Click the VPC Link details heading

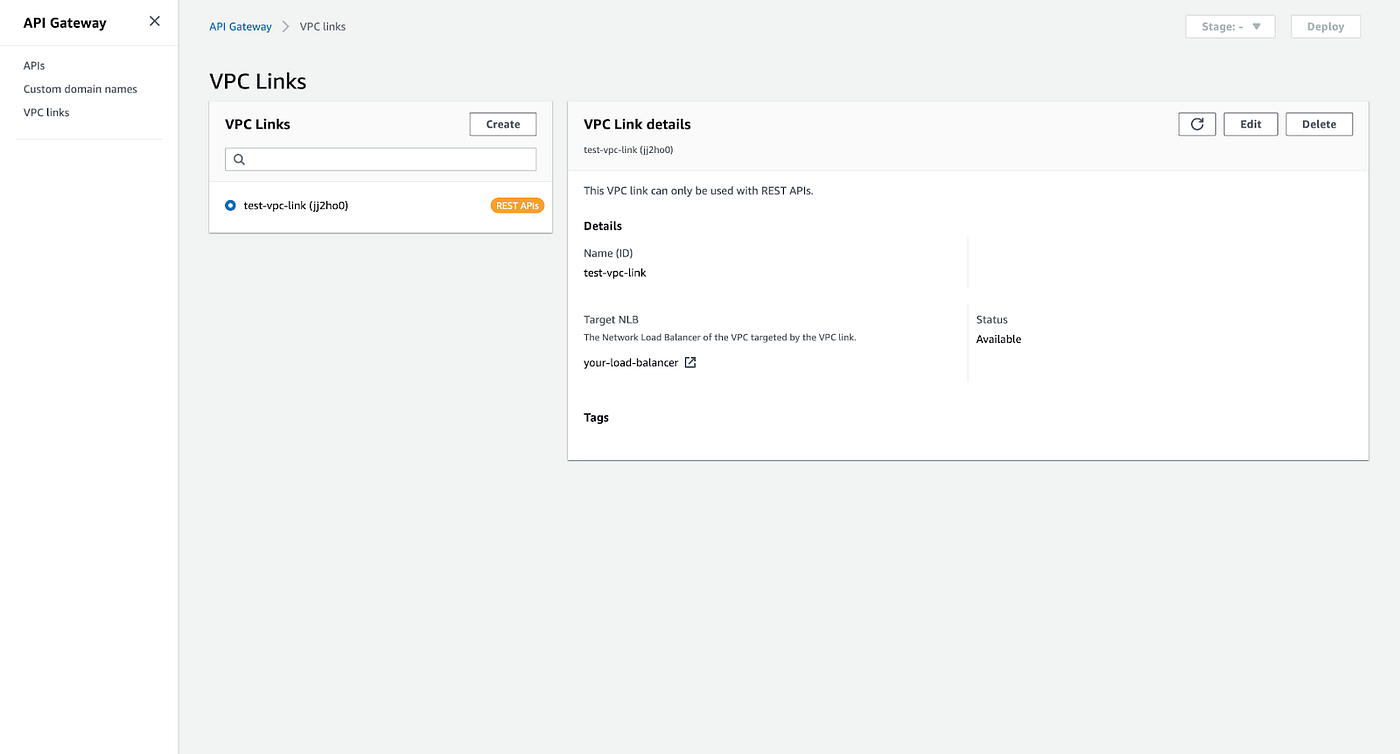[637, 124]
